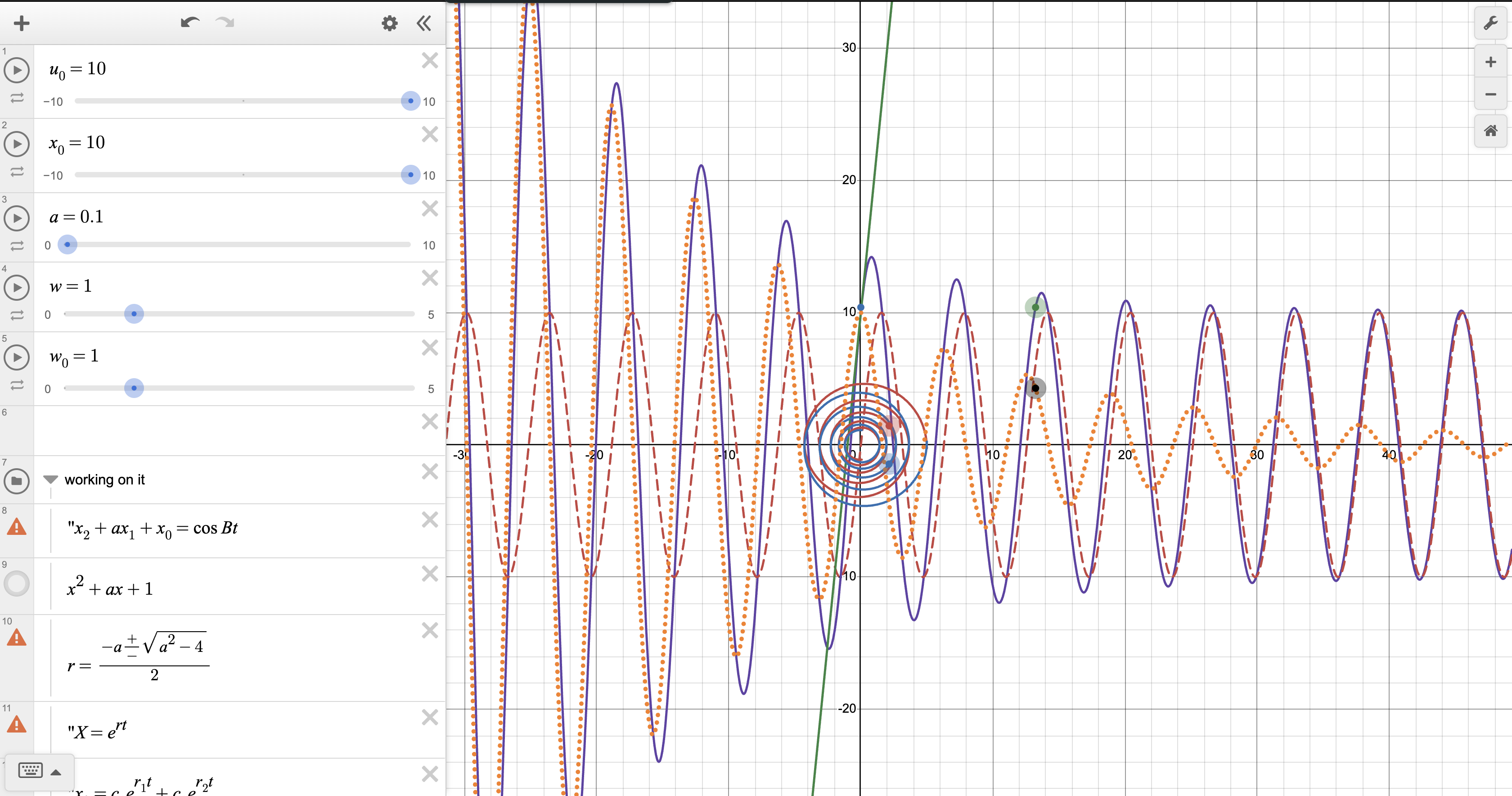The height and width of the screenshot is (796, 1512).
Task: Play the u0 slider animation
Action: coord(17,70)
